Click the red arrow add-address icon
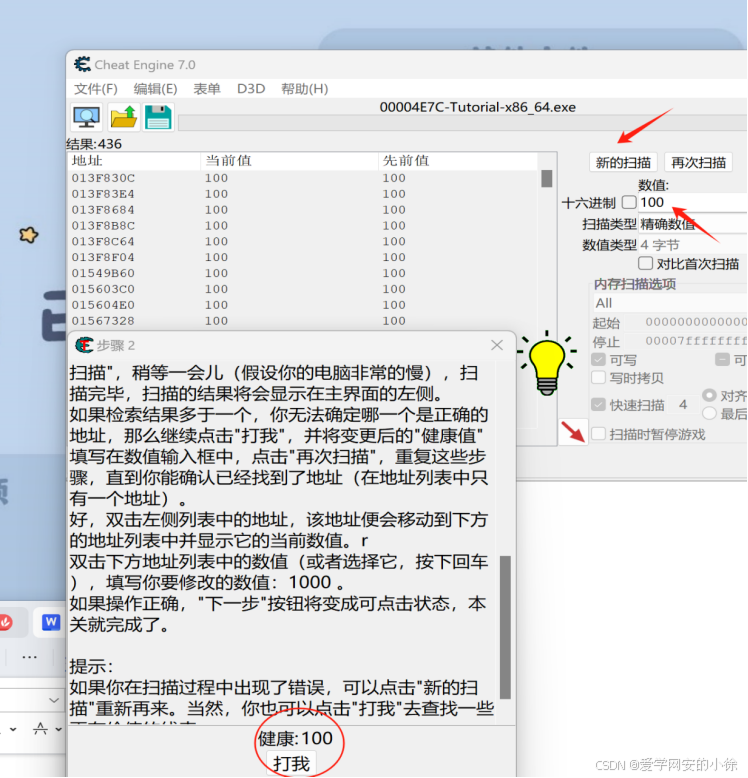The image size is (748, 778). pyautogui.click(x=573, y=432)
